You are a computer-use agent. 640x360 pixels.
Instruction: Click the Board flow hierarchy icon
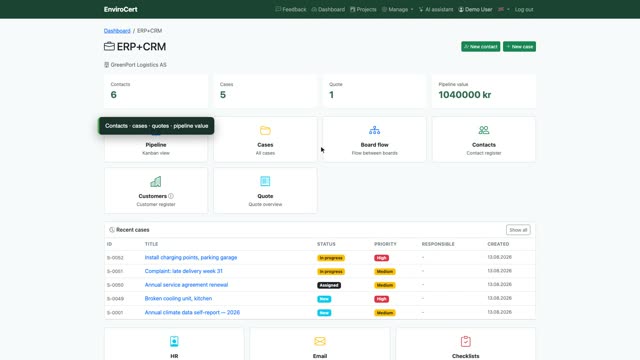pyautogui.click(x=374, y=131)
